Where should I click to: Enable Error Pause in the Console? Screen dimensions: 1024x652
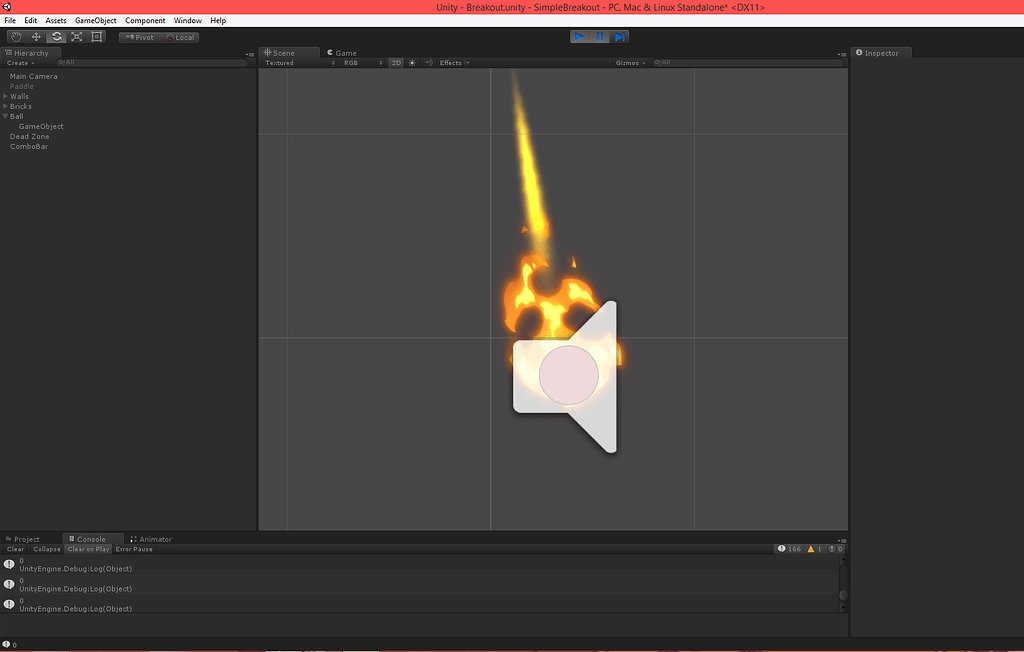pyautogui.click(x=134, y=548)
